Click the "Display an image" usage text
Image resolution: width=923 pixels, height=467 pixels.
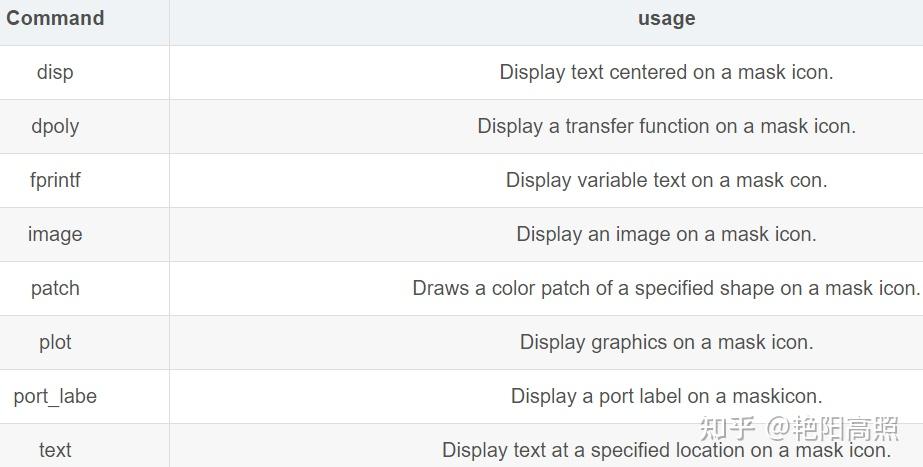point(666,234)
